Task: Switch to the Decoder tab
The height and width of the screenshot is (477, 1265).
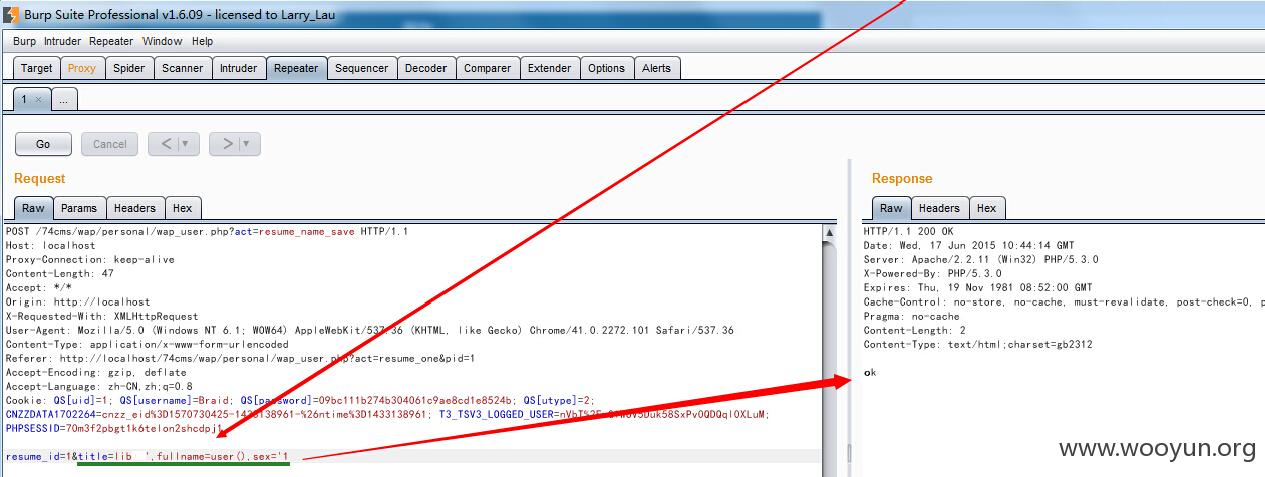Action: tap(426, 68)
